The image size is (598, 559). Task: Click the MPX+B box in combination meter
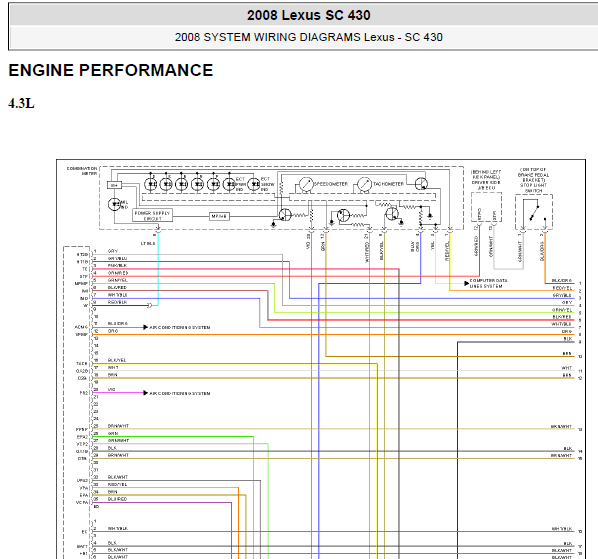219,216
